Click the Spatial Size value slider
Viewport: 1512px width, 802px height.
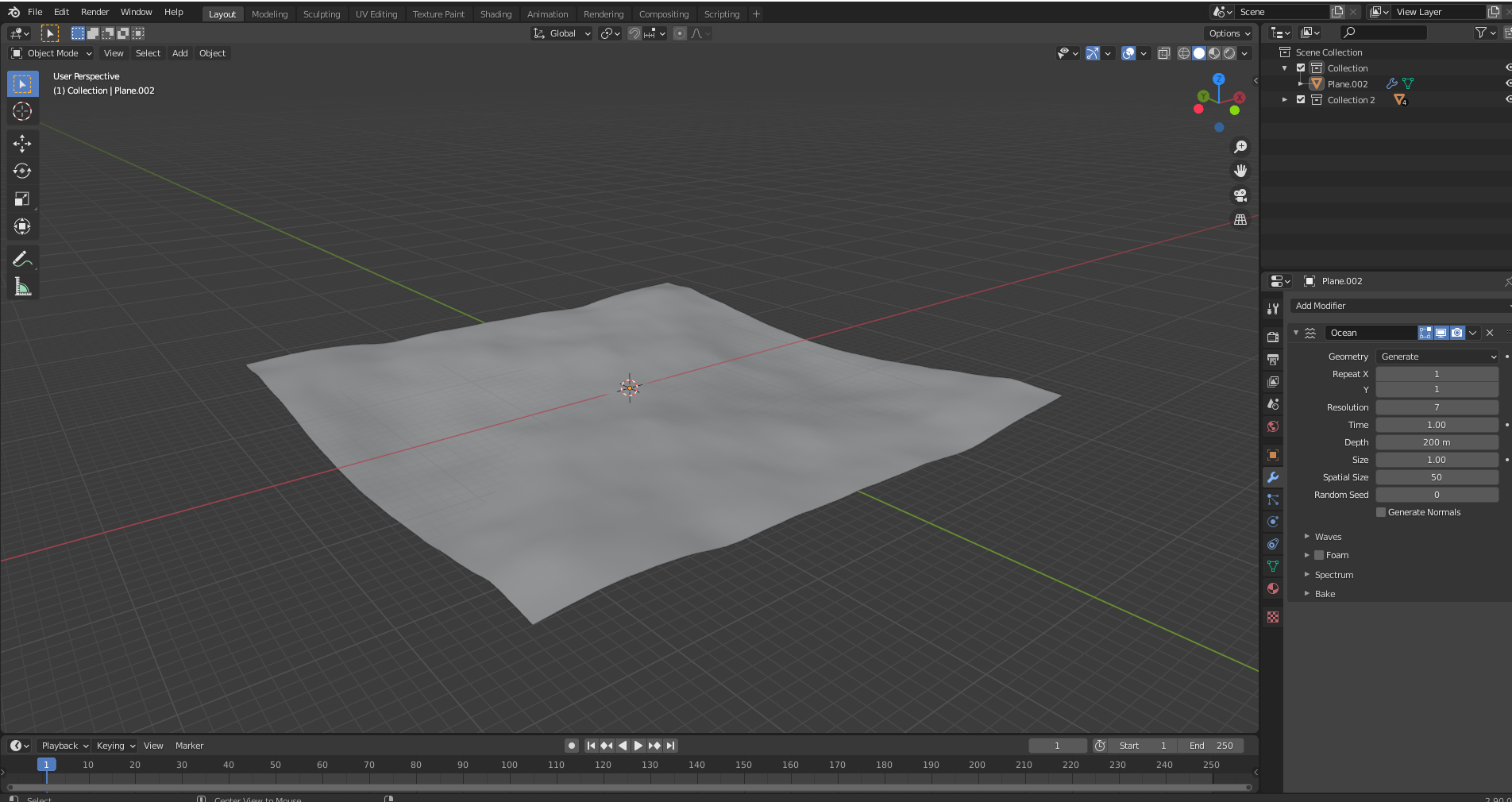1437,477
